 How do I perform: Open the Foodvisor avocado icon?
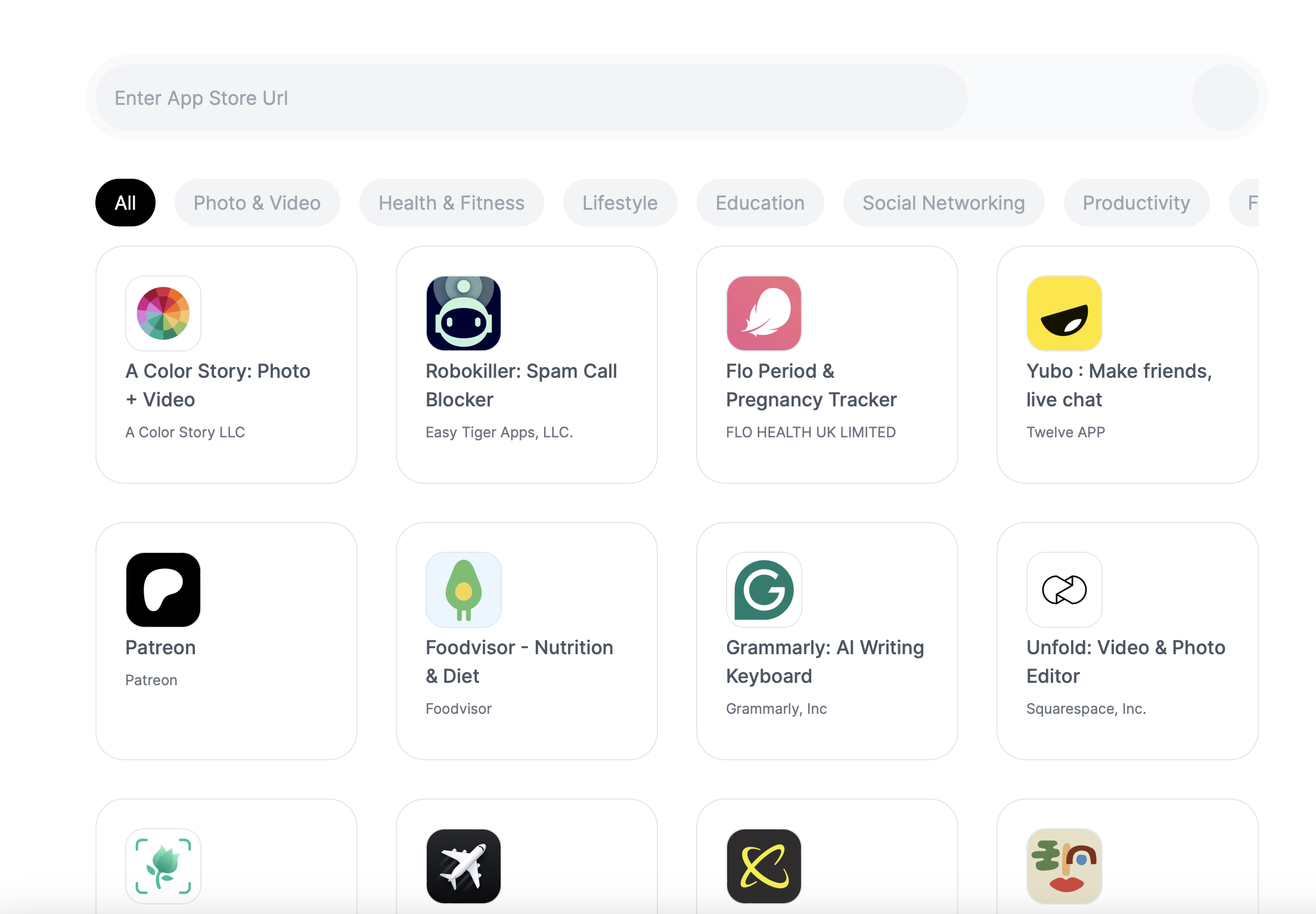[x=464, y=590]
